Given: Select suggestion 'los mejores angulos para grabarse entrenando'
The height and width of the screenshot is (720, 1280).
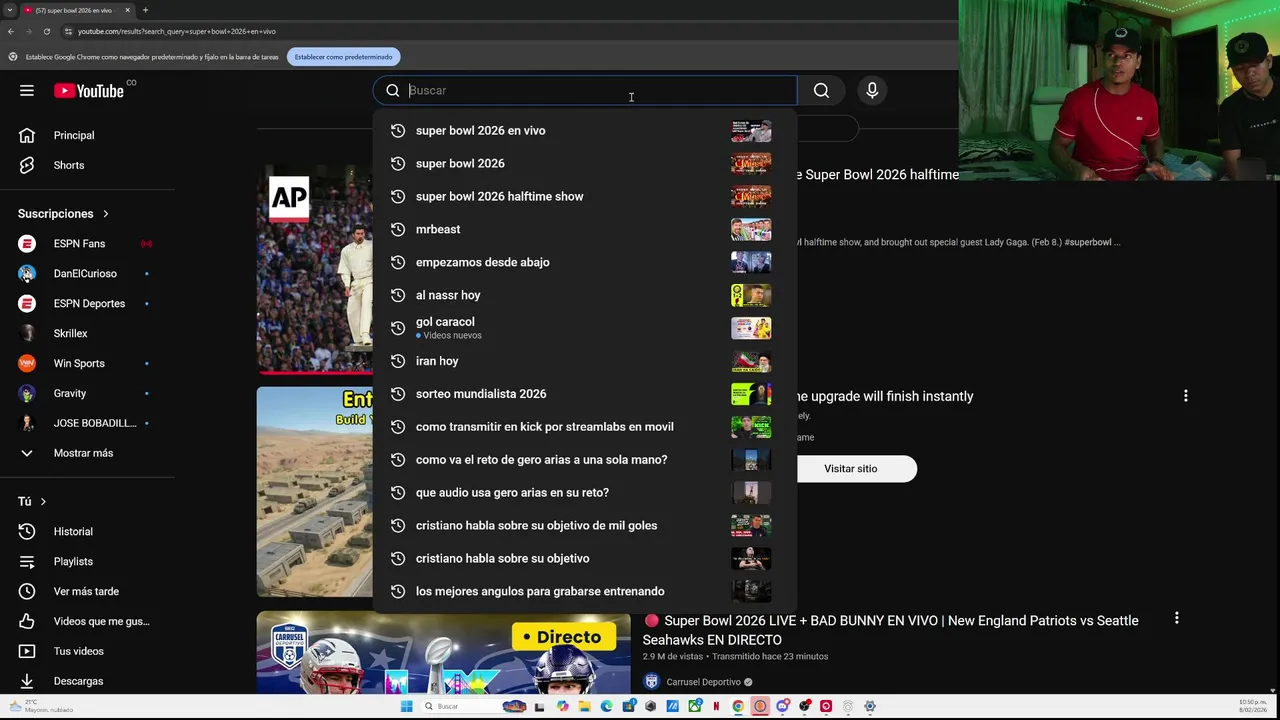Looking at the screenshot, I should click(x=585, y=591).
